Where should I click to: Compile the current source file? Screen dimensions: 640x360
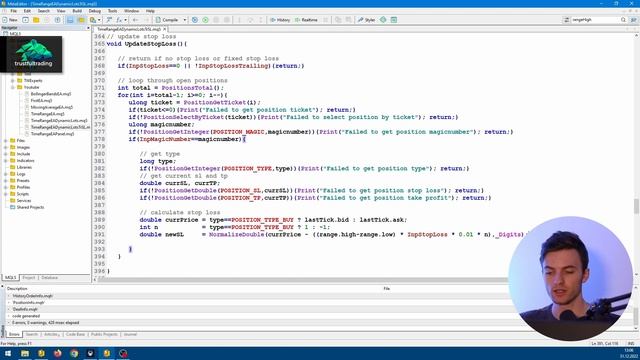(x=167, y=20)
